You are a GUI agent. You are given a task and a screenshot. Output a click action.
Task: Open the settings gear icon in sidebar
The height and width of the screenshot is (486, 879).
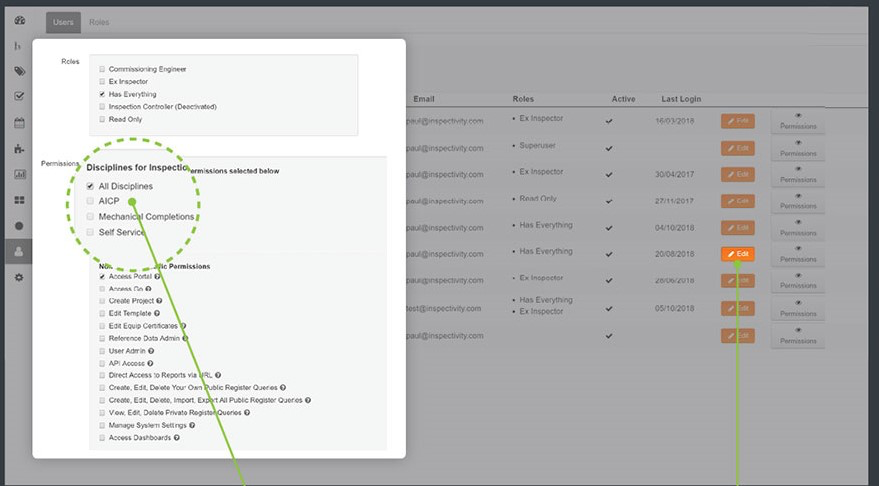click(20, 277)
